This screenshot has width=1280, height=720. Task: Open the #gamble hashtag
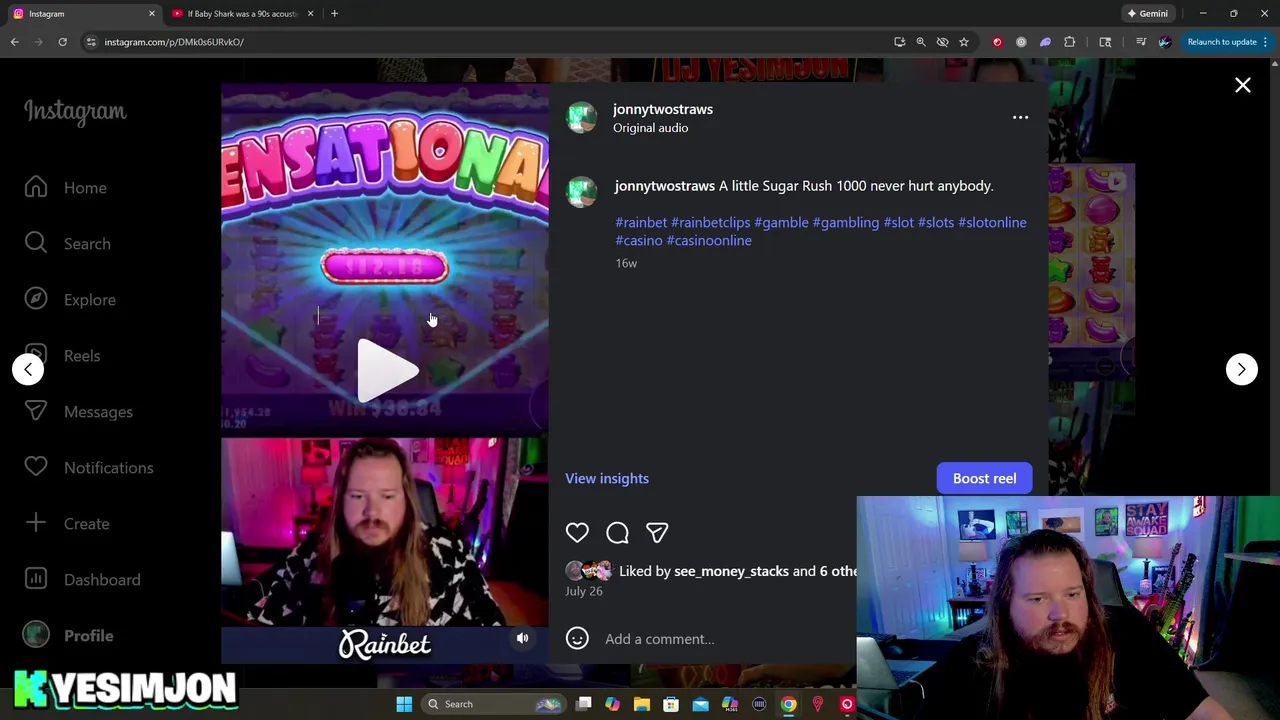click(x=781, y=222)
